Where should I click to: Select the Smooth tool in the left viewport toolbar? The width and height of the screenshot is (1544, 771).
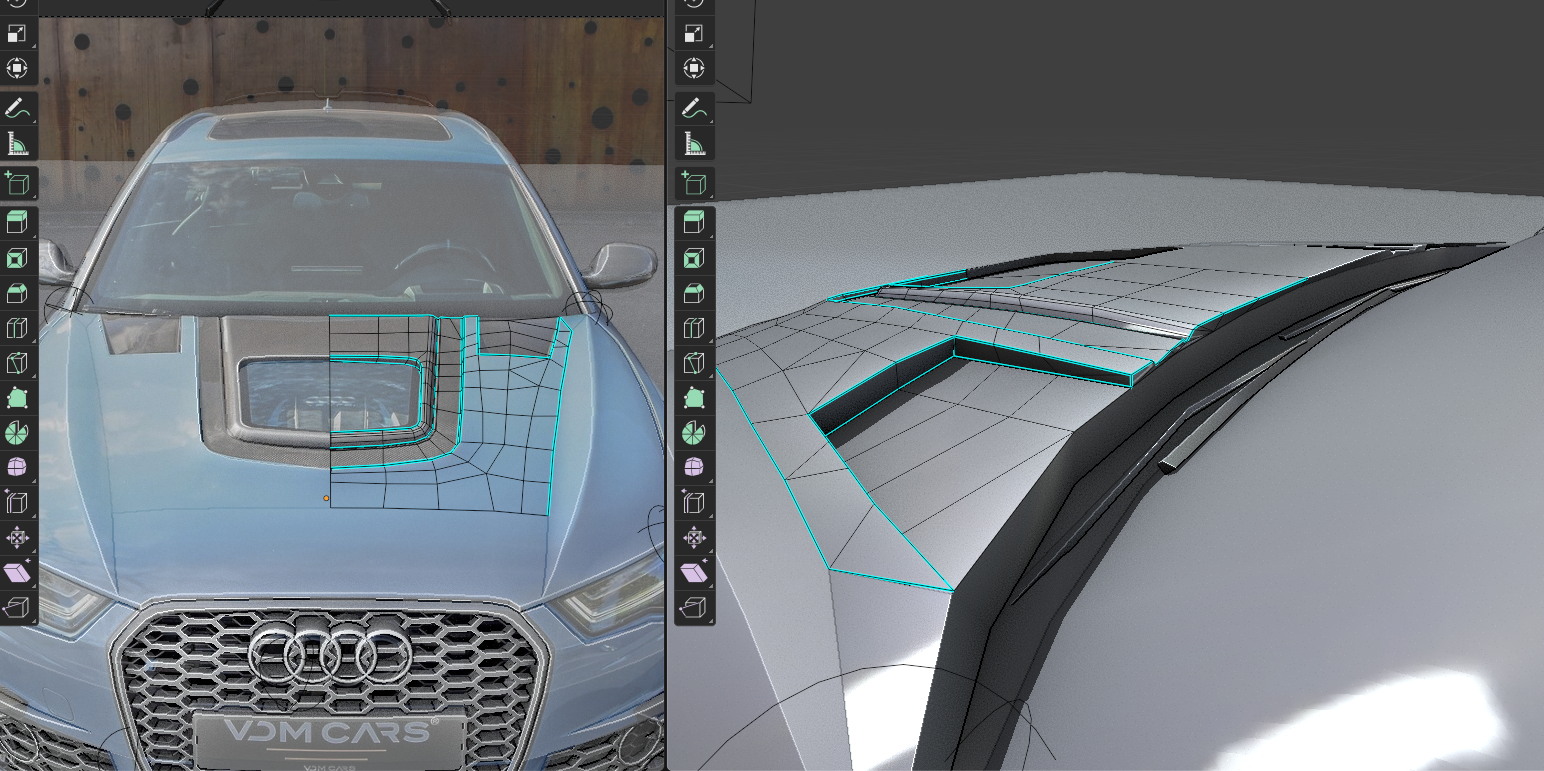(17, 468)
